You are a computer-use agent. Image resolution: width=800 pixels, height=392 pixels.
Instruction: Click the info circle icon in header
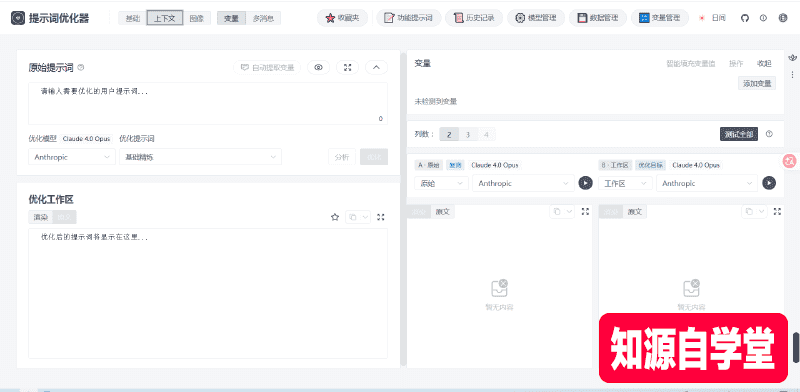coord(763,18)
